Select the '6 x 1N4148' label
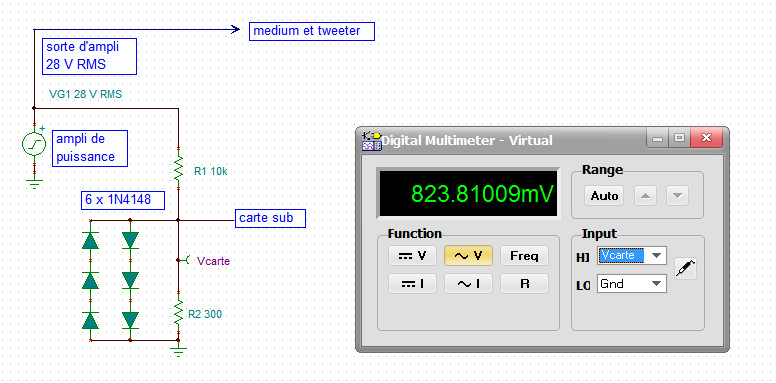This screenshot has height=383, width=776. (x=123, y=200)
